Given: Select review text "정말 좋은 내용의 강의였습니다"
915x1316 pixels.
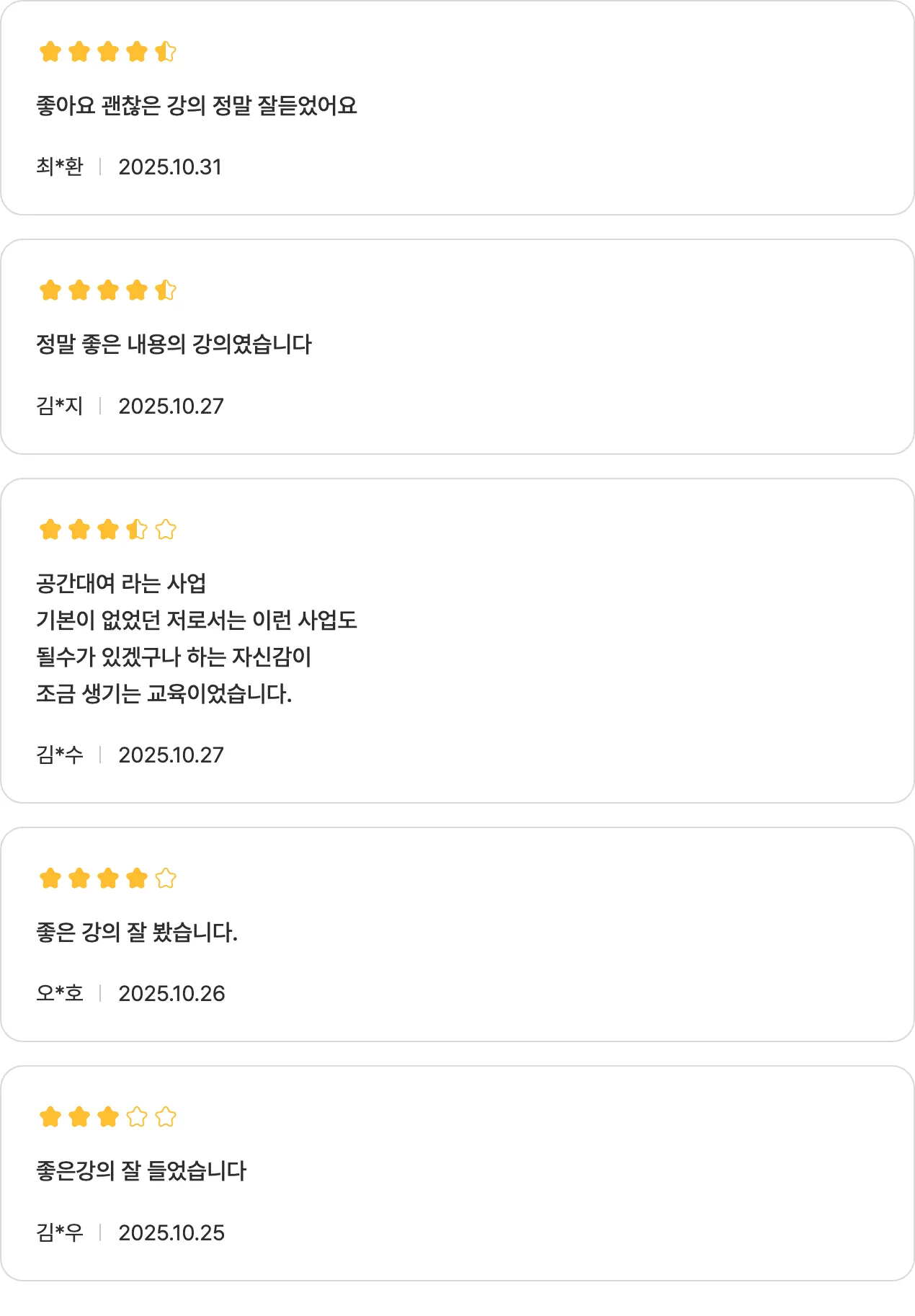Looking at the screenshot, I should (x=174, y=344).
